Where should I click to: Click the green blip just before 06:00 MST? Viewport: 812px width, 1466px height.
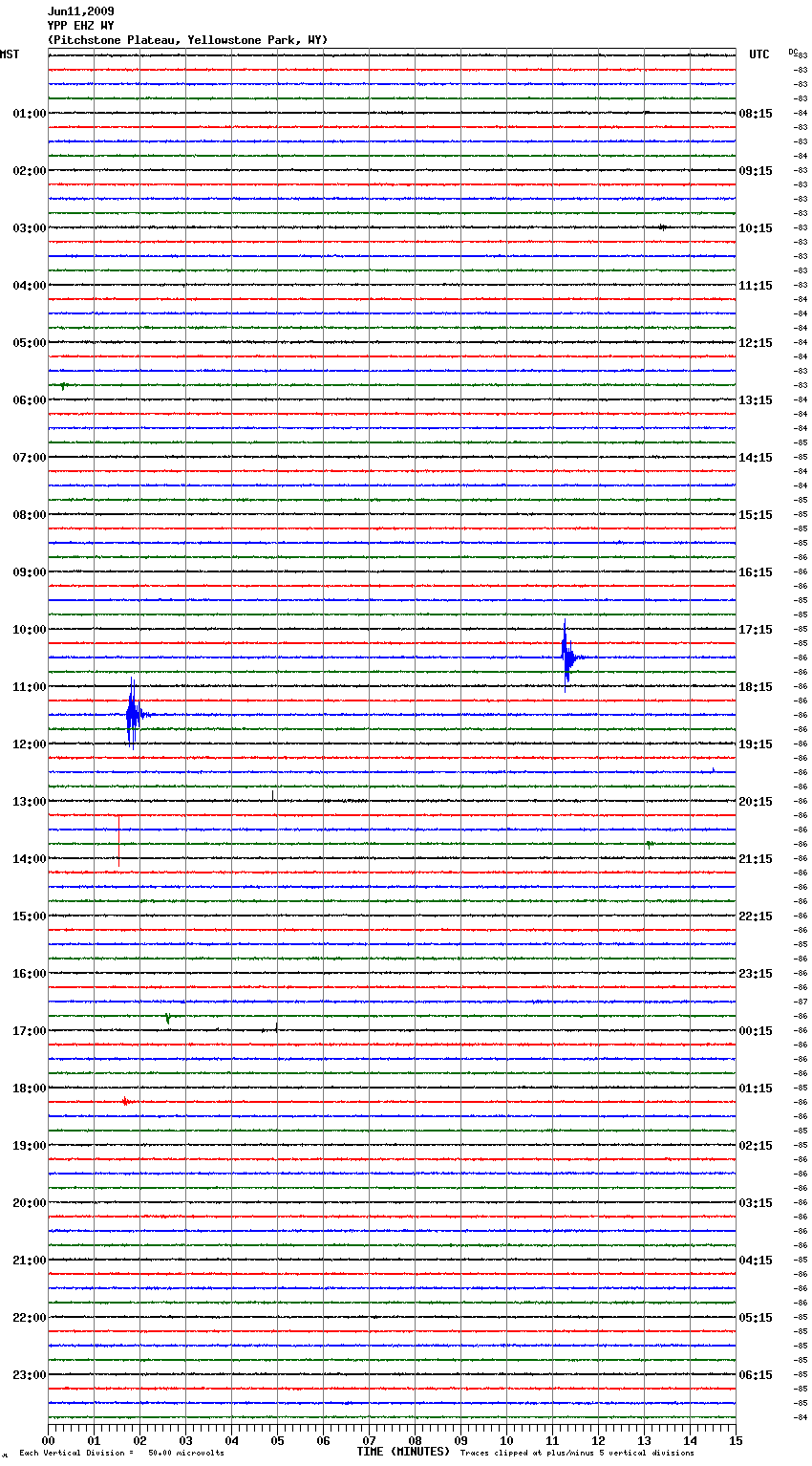[63, 386]
